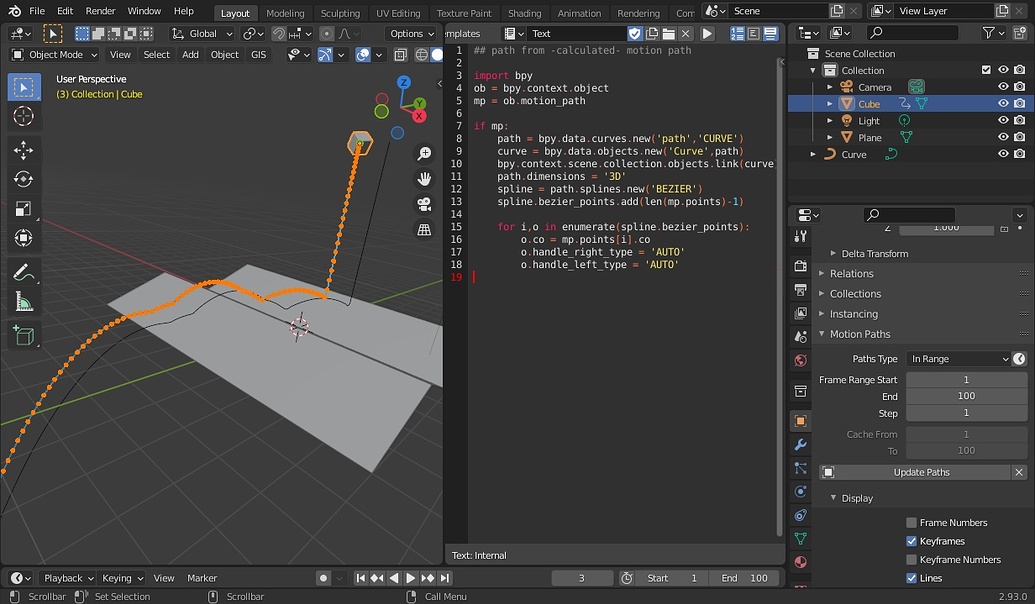1035x604 pixels.
Task: Toggle camera view gizmo icon
Action: pyautogui.click(x=424, y=204)
